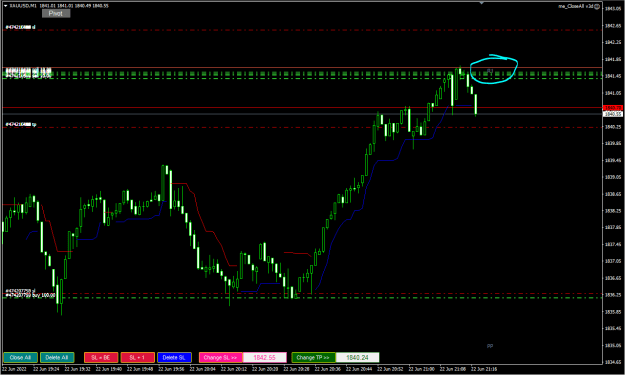Screen dimensions: 625x375
Task: Select the 22 Jun 21:16 time label
Action: 483,369
